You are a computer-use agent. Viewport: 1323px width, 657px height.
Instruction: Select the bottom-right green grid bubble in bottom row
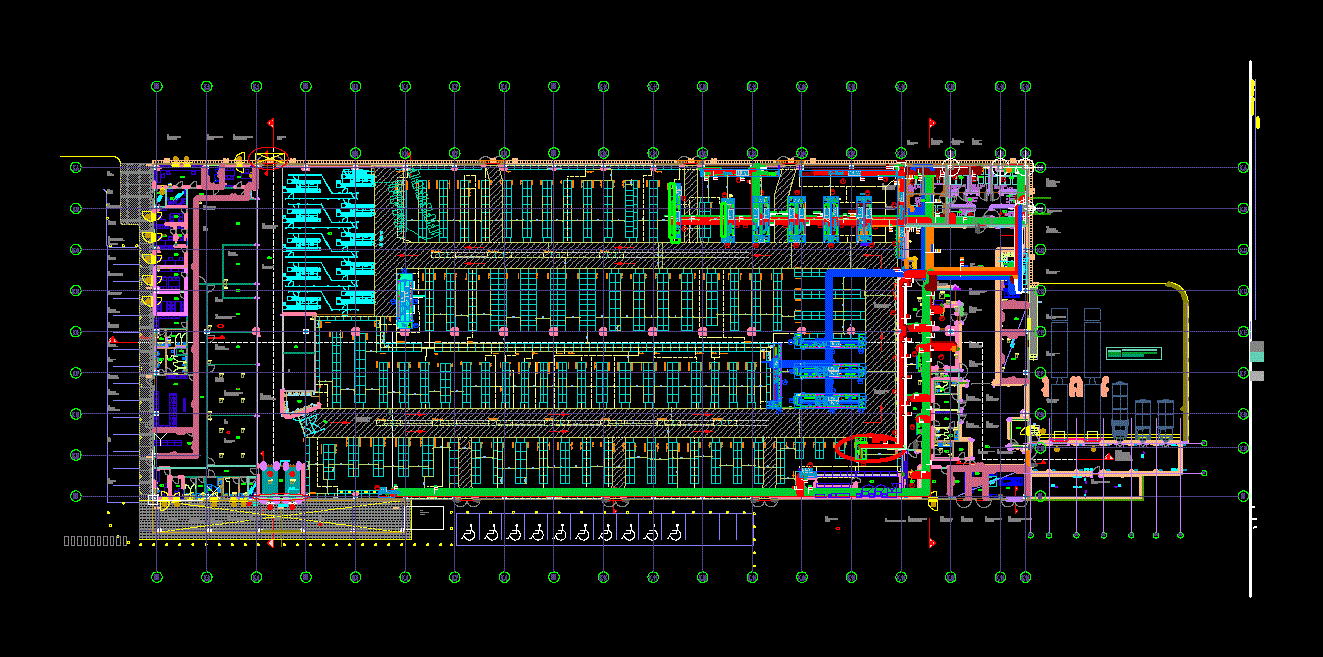[x=1024, y=577]
